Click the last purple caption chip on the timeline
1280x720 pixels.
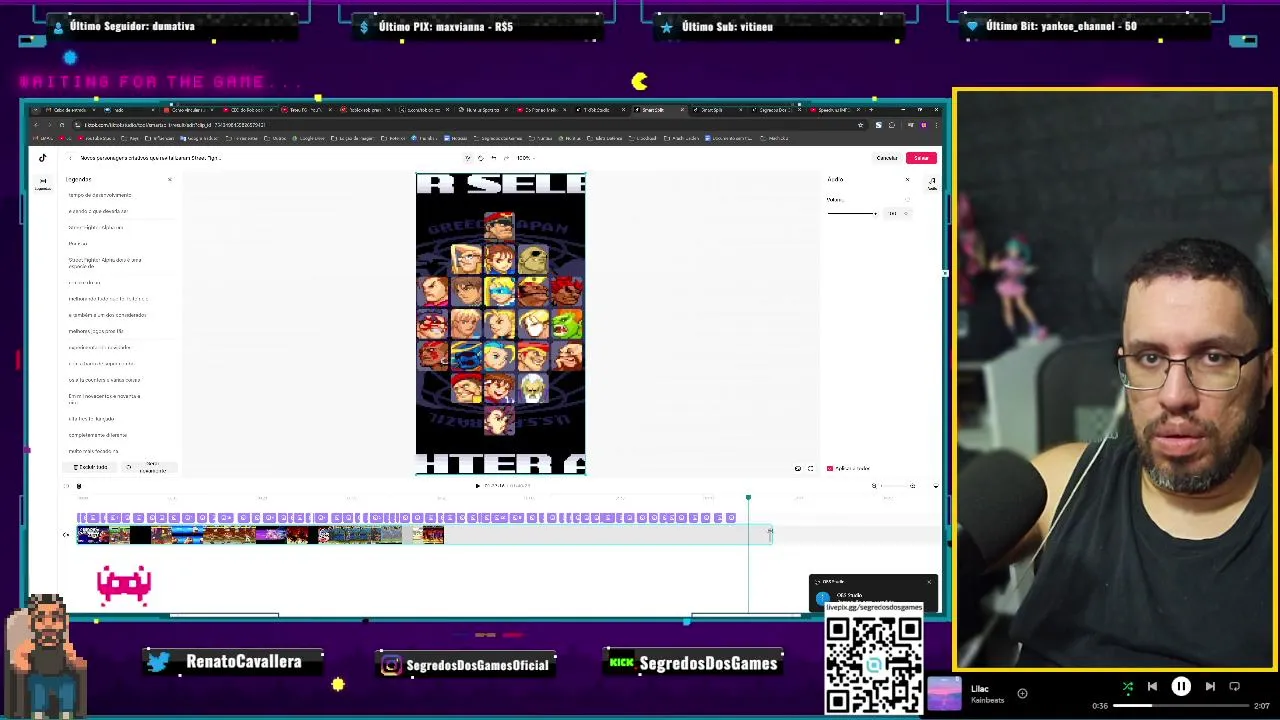[731, 518]
